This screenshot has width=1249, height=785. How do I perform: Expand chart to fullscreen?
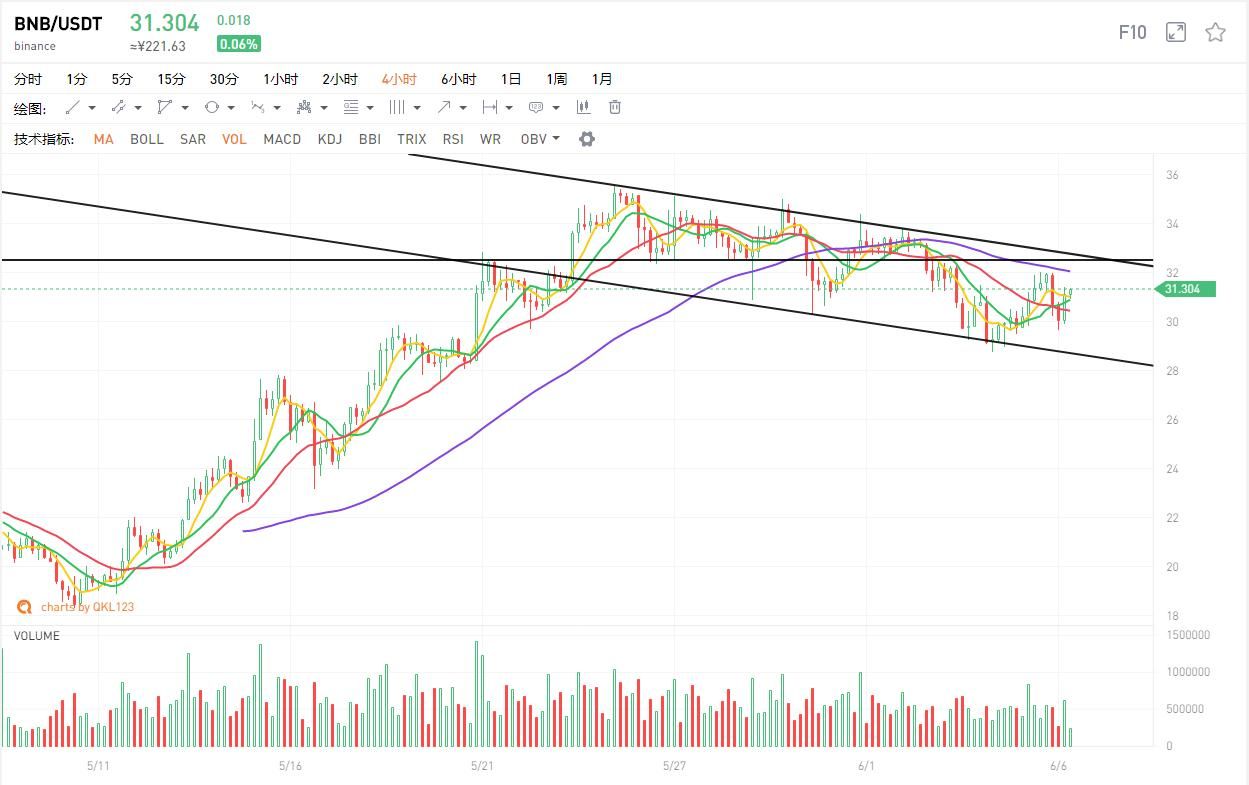pos(1176,32)
